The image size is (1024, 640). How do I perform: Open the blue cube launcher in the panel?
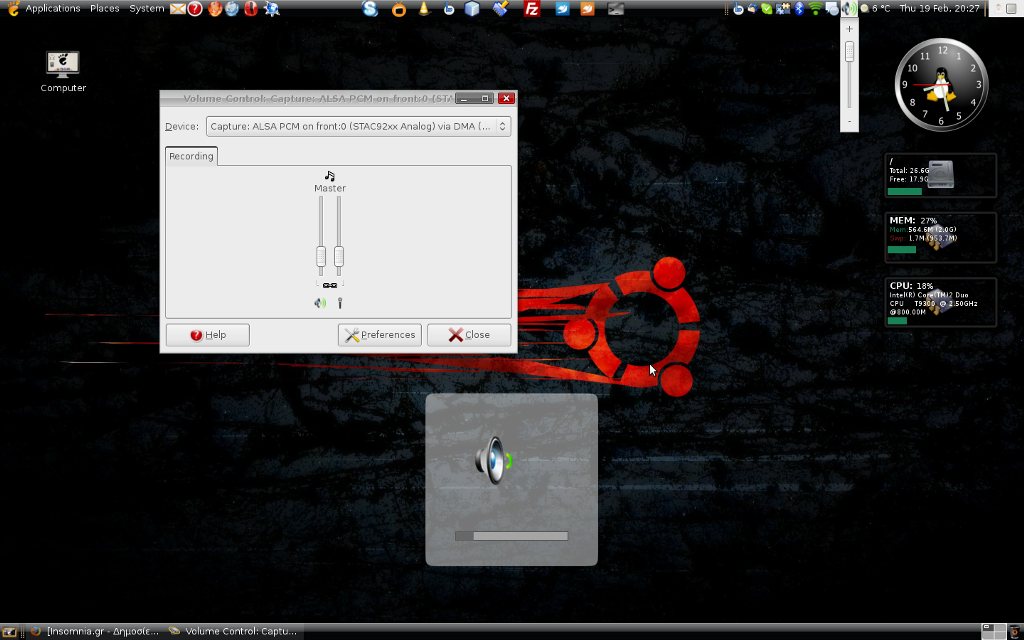tap(472, 9)
